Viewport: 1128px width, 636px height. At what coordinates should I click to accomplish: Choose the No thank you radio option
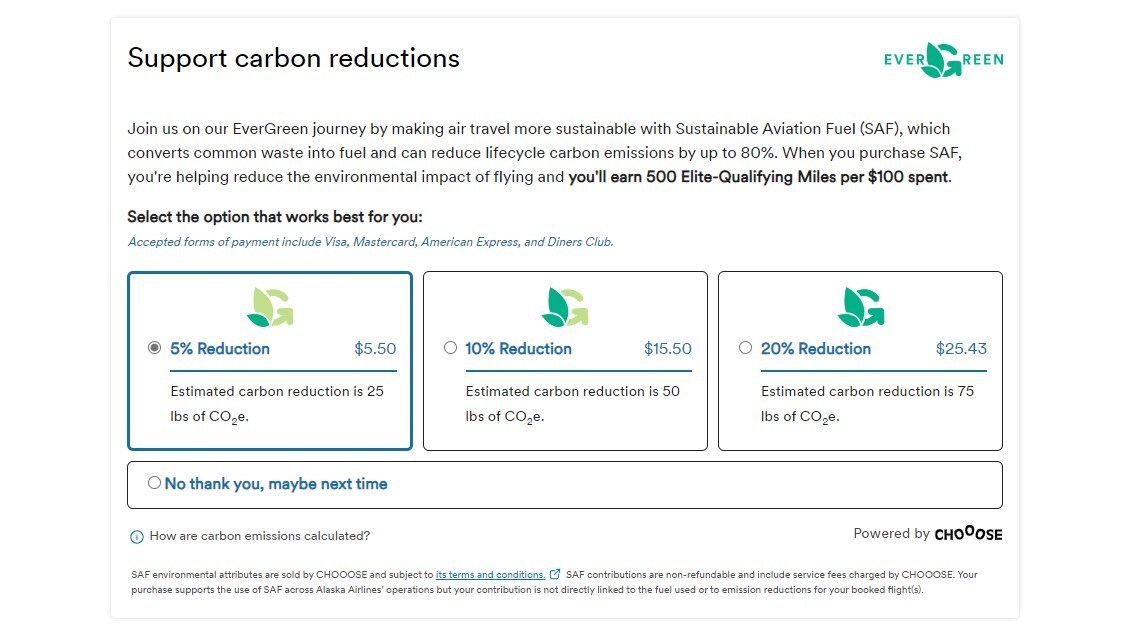[154, 483]
